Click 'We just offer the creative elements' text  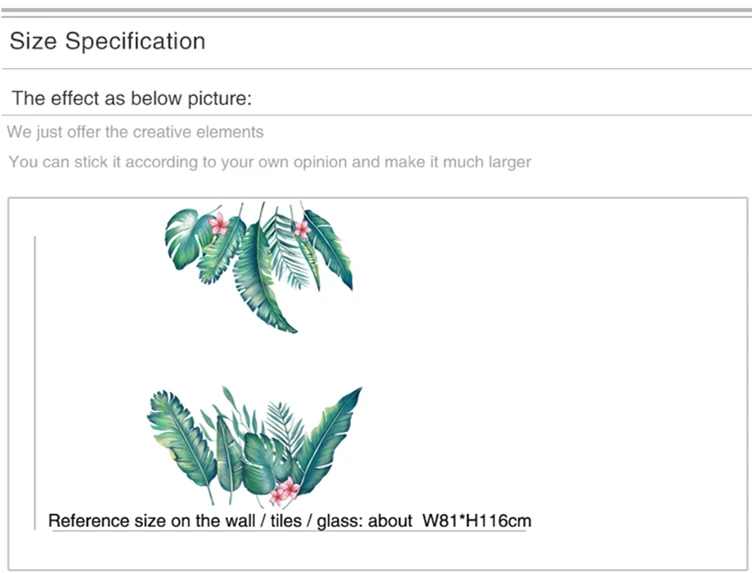[135, 132]
